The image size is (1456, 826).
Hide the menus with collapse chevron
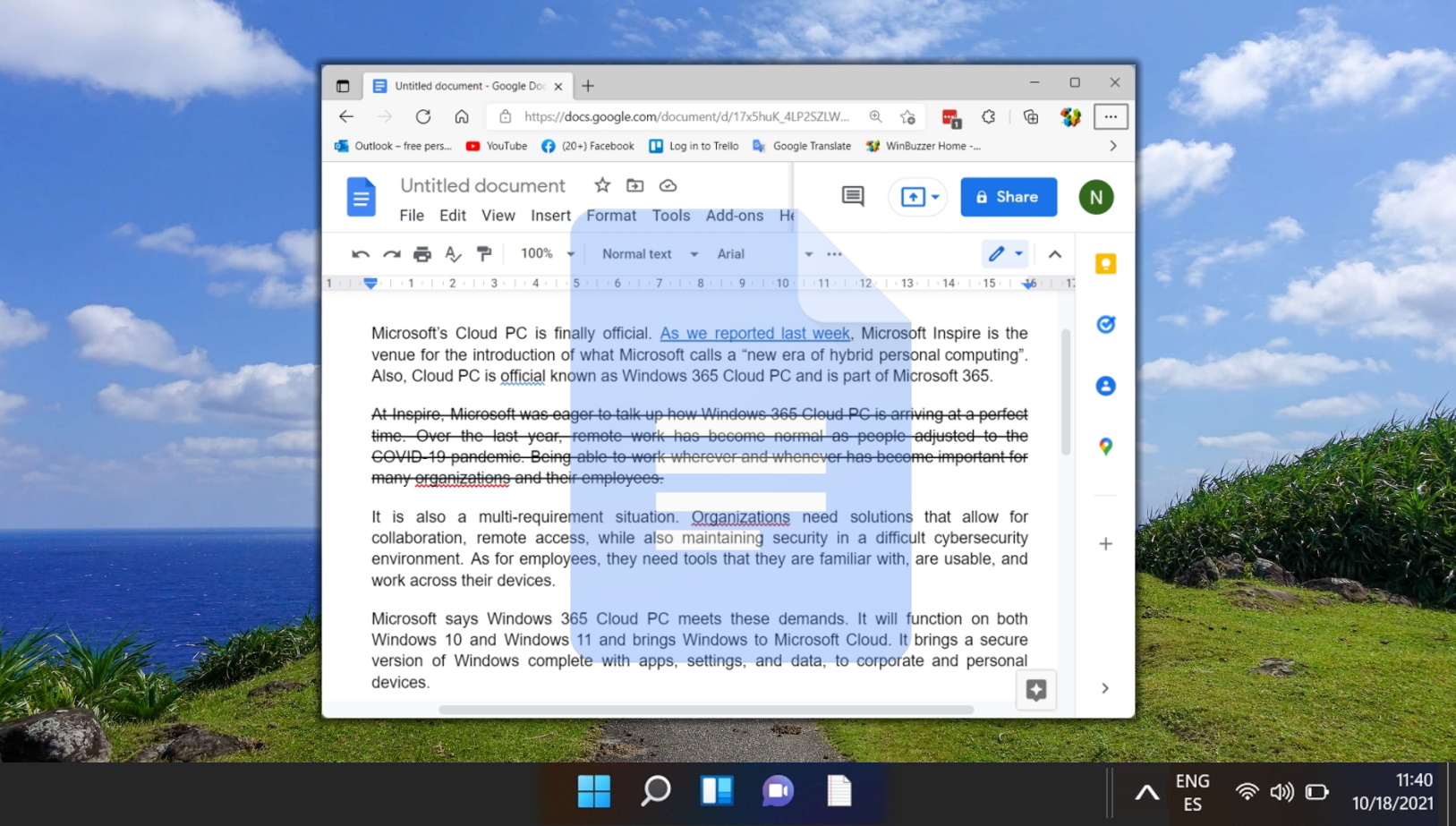(1055, 254)
